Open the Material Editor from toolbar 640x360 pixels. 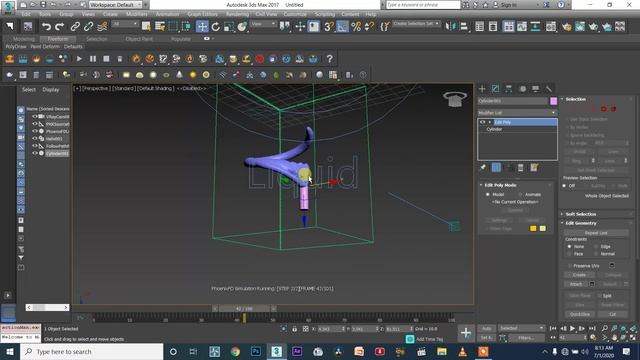(x=551, y=27)
